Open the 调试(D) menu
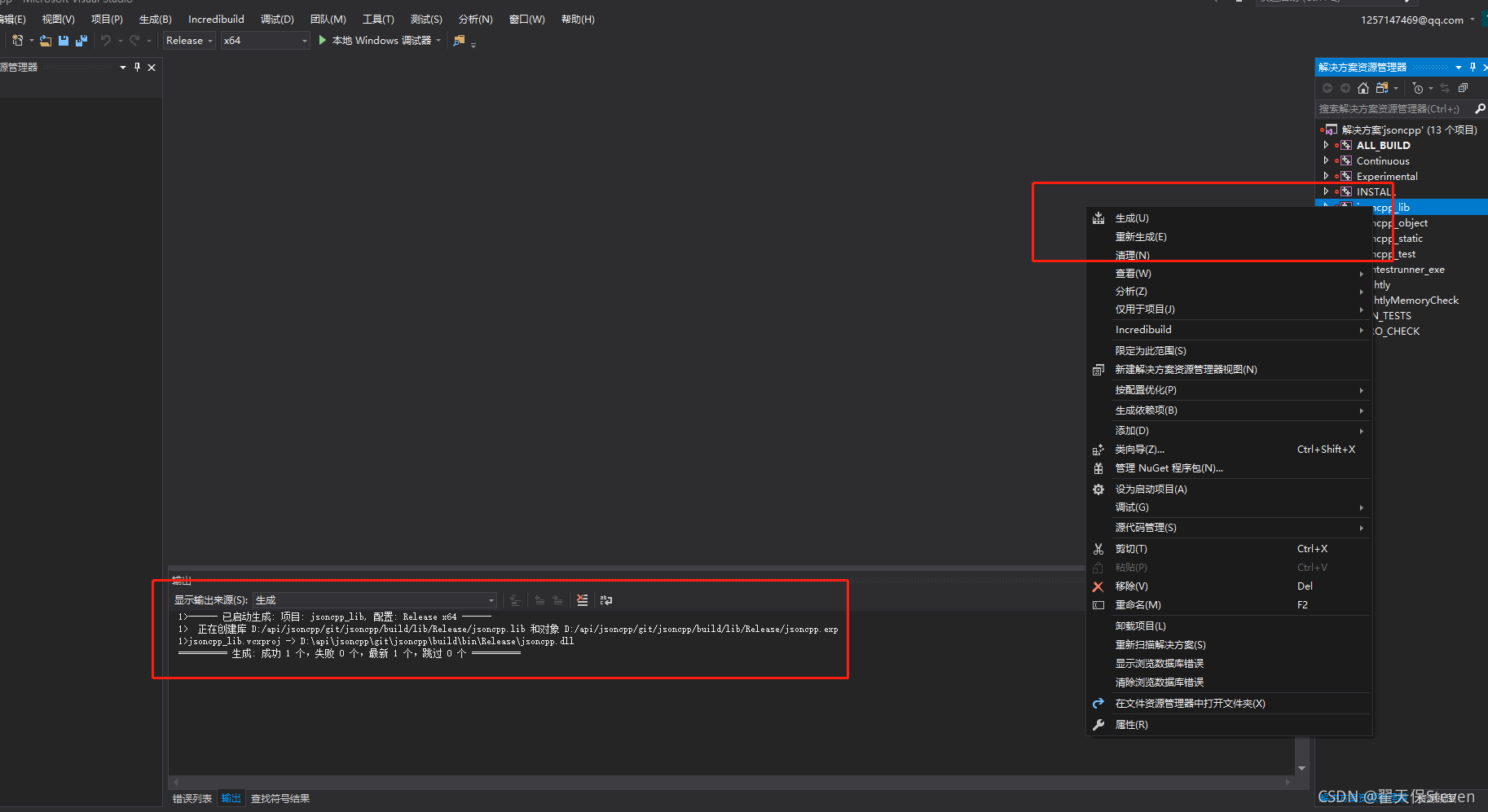This screenshot has height=812, width=1488. pos(277,20)
